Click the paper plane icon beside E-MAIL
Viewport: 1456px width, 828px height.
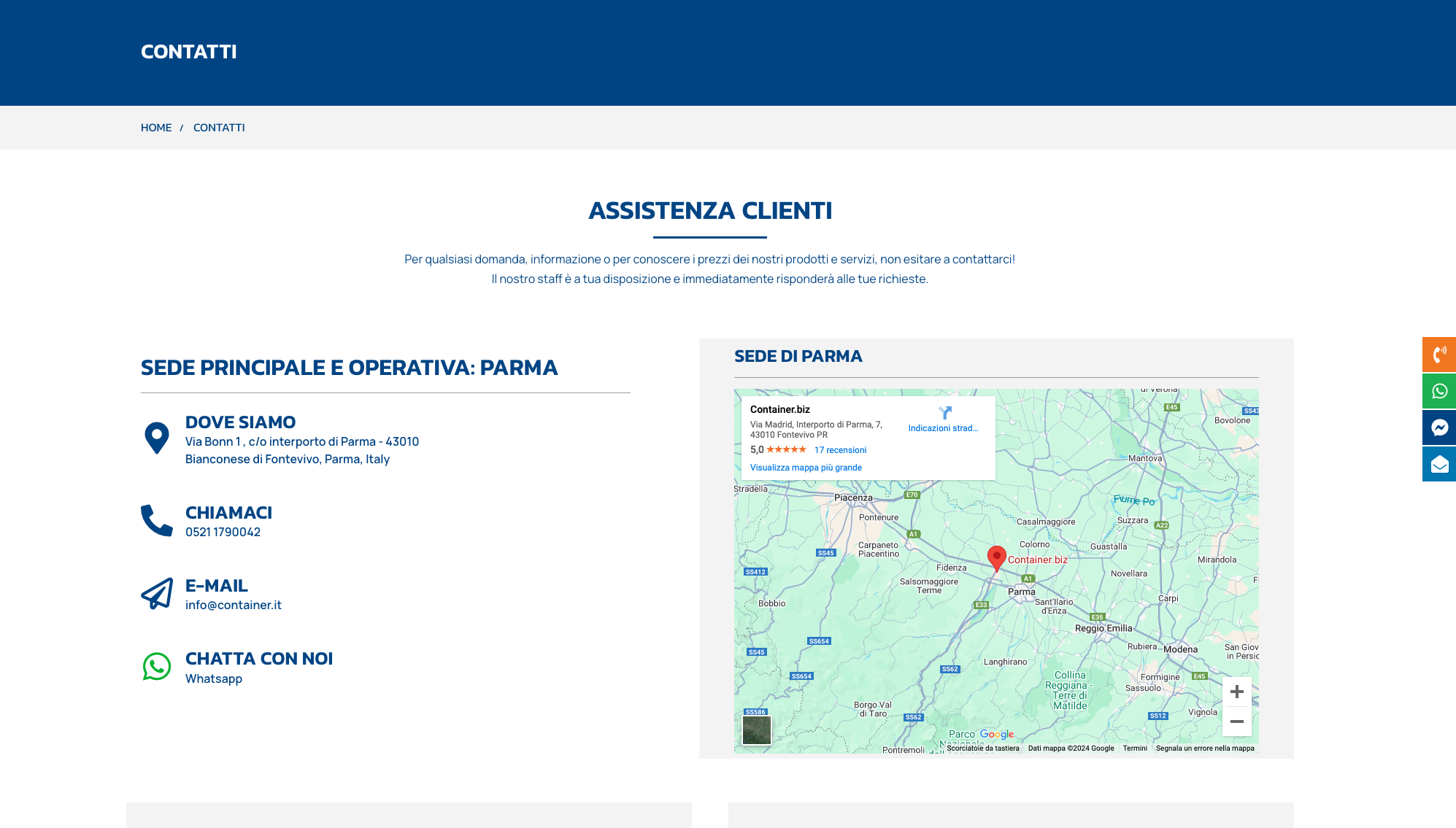(155, 595)
